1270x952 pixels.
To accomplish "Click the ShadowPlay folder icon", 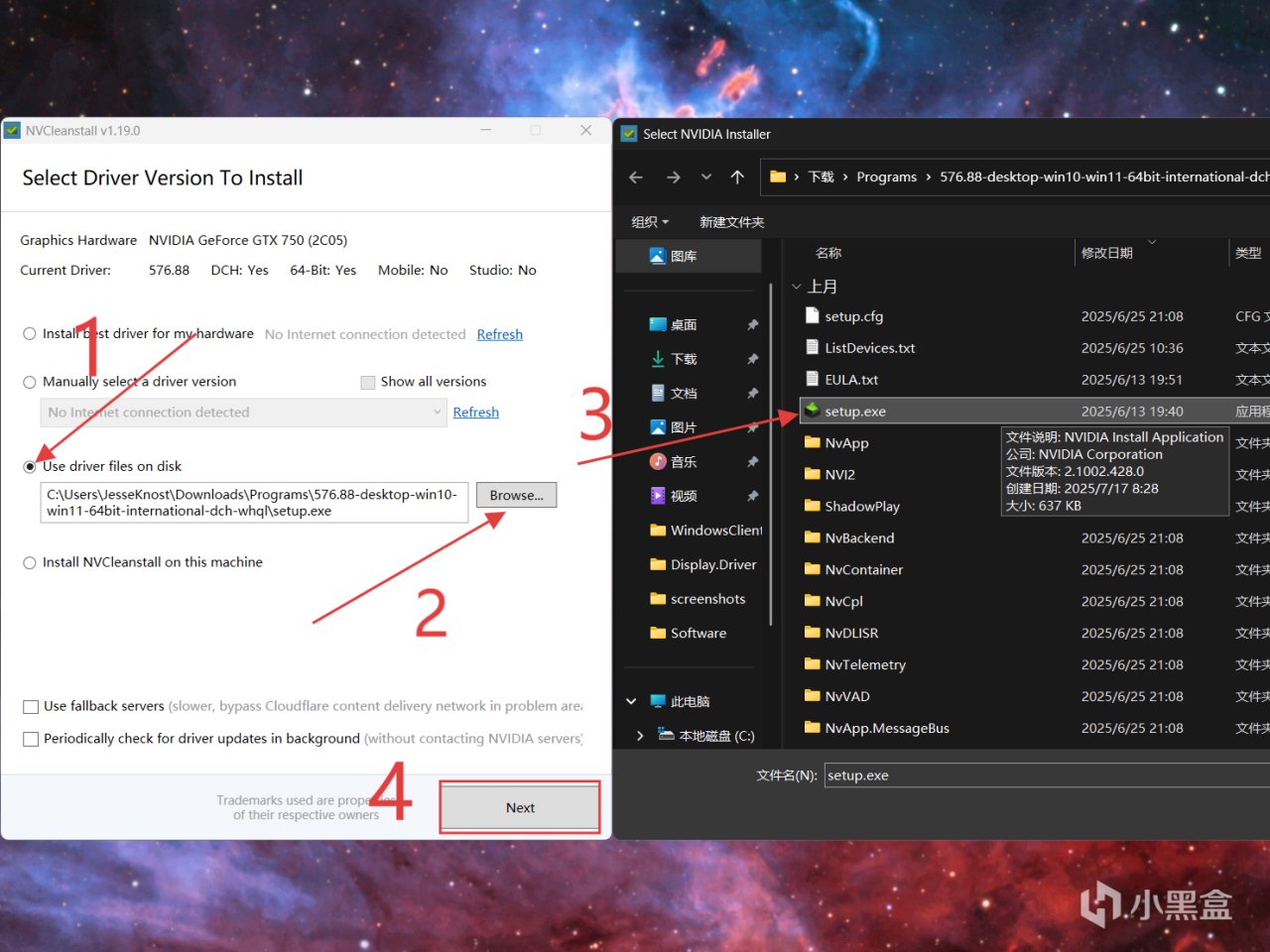I will pyautogui.click(x=812, y=506).
